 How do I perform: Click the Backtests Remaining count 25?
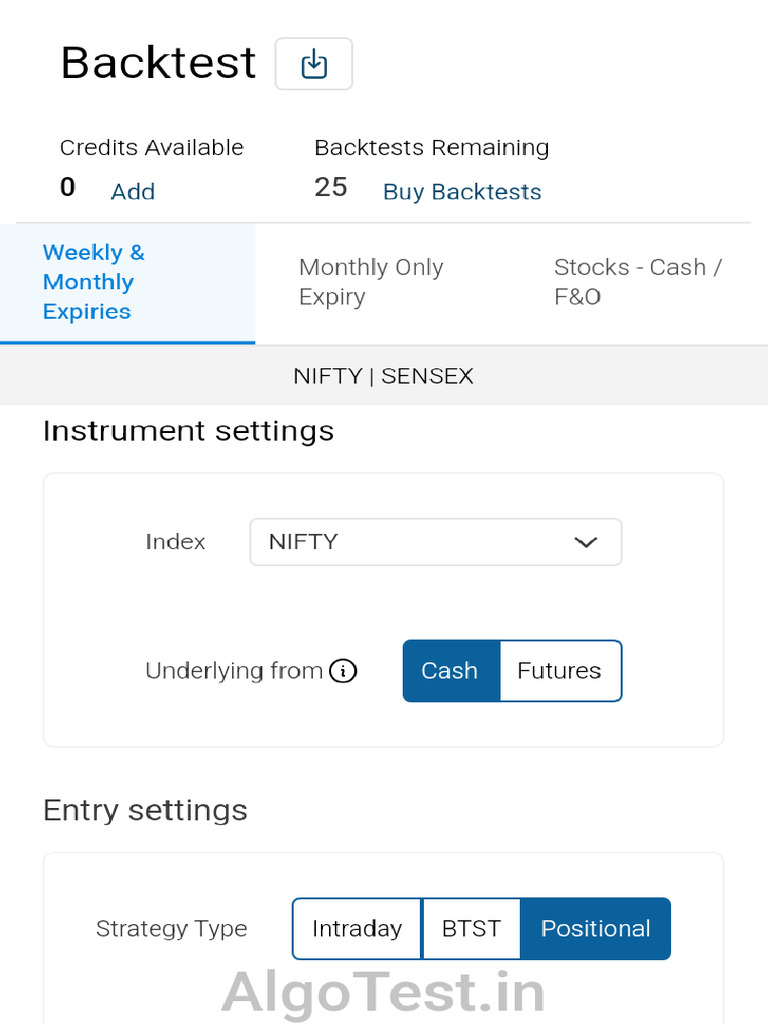click(331, 187)
